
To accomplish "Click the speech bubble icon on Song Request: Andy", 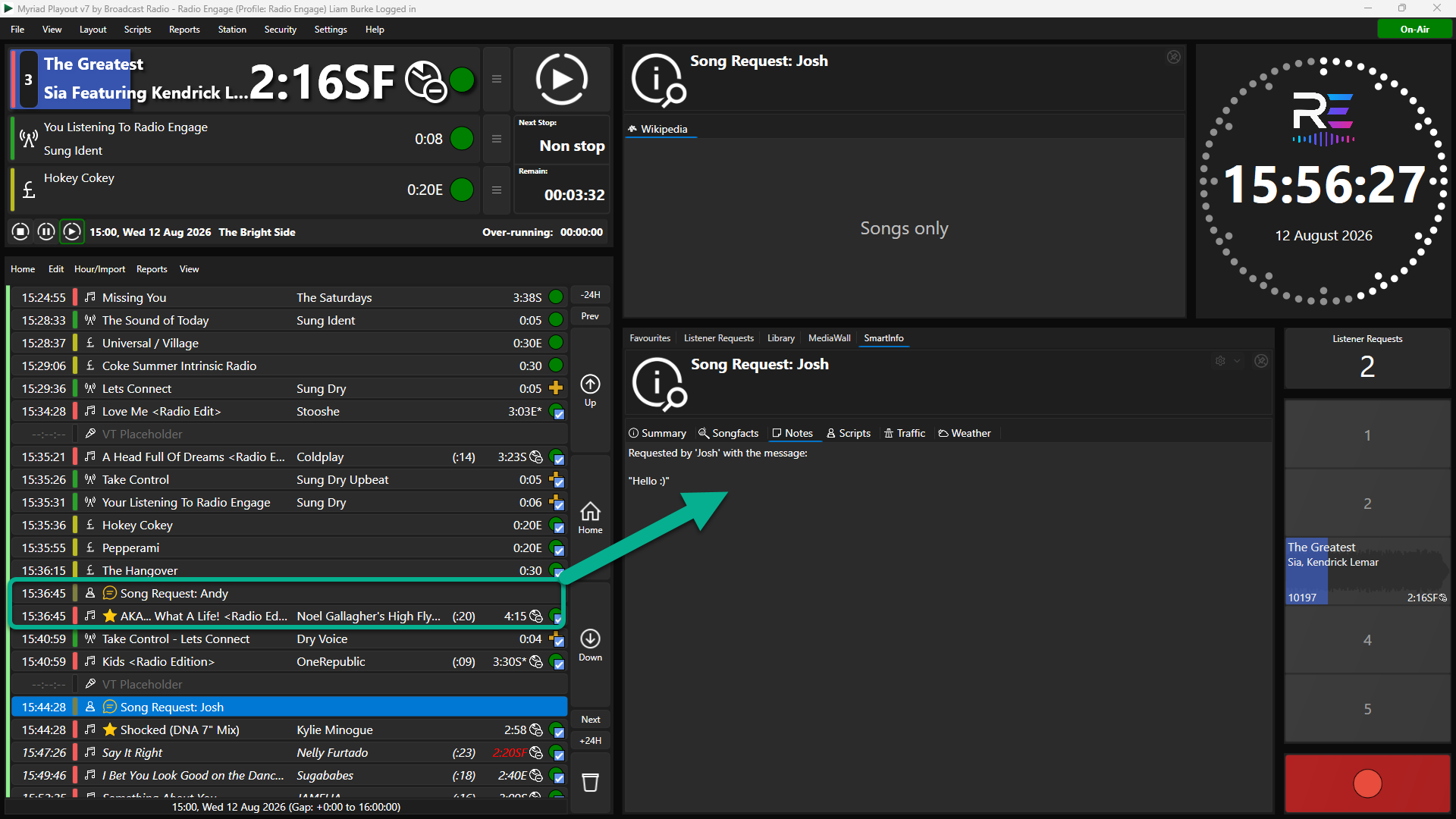I will (x=110, y=593).
